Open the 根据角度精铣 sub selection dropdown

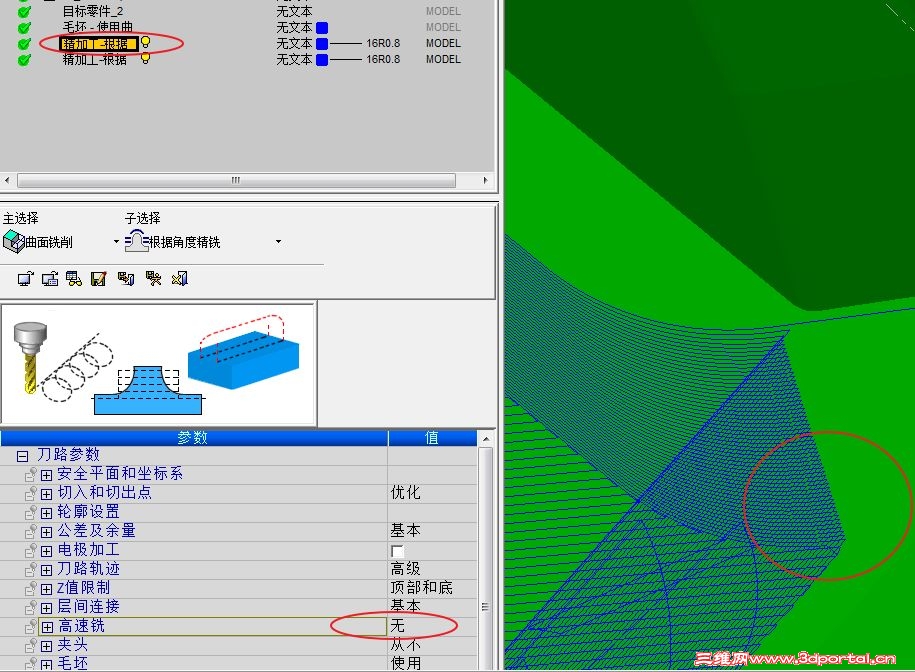coord(278,242)
